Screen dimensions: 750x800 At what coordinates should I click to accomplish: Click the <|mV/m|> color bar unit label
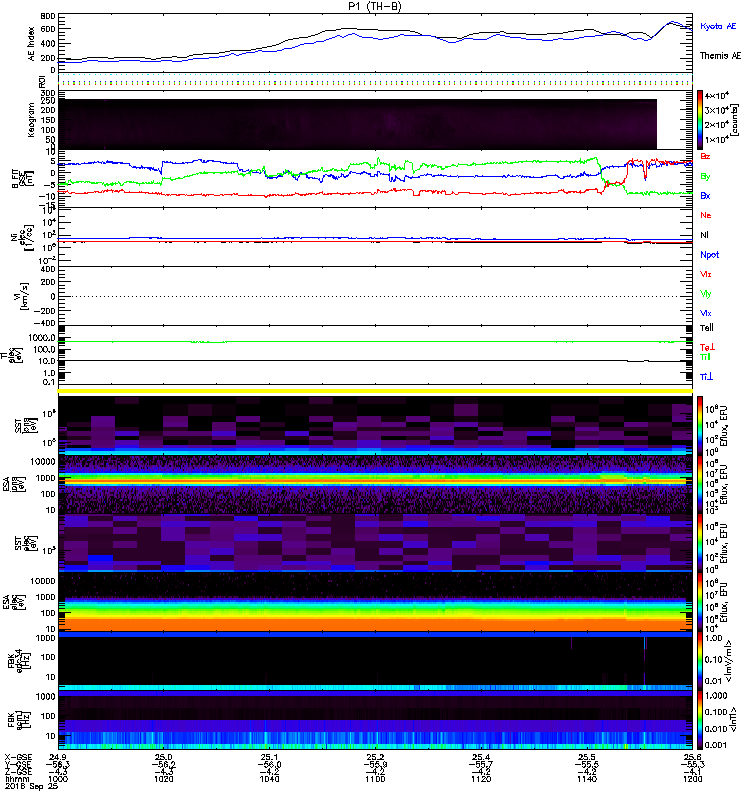(x=729, y=661)
